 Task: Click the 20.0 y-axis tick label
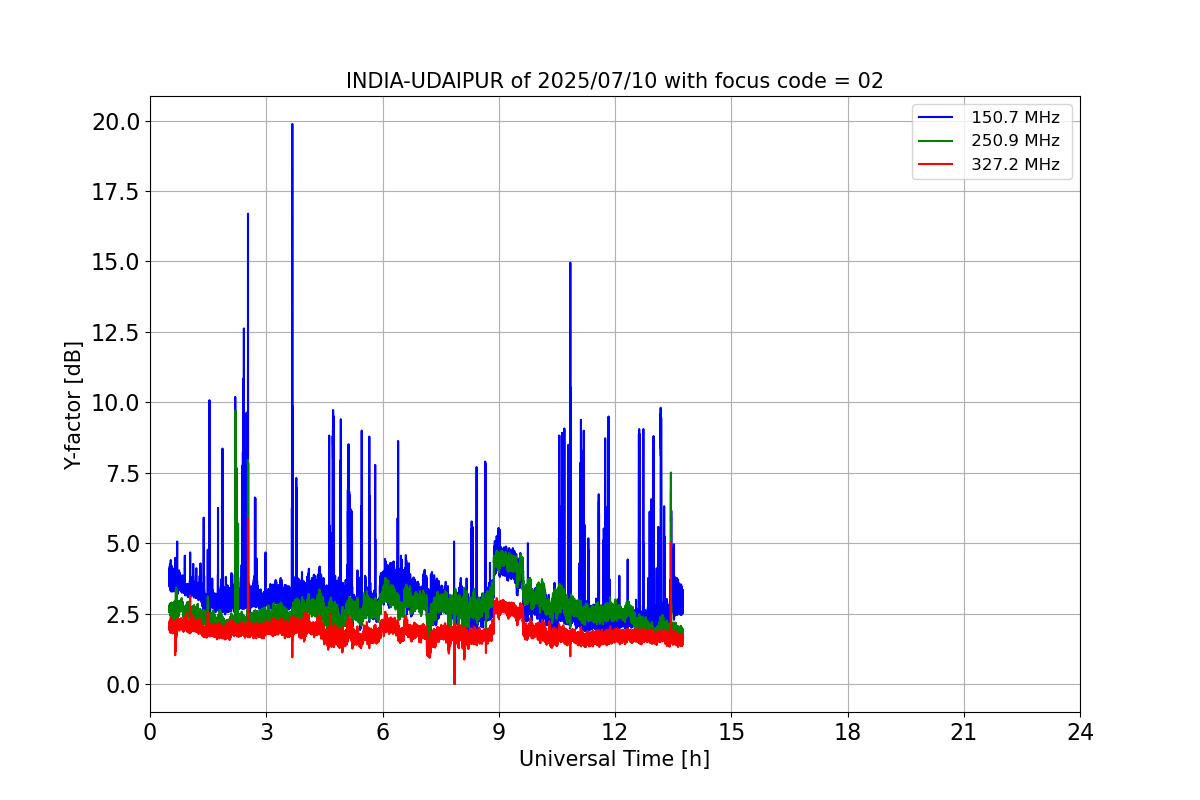[x=114, y=122]
